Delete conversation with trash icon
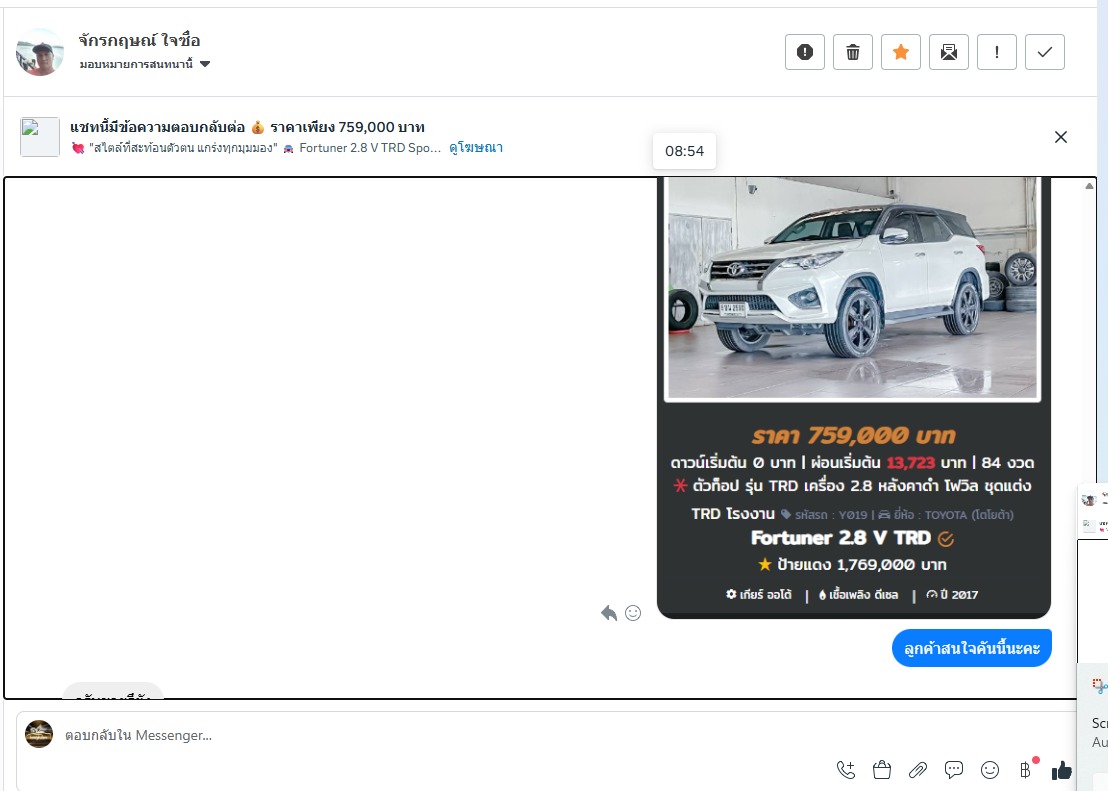This screenshot has height=791, width=1108. pyautogui.click(x=852, y=52)
